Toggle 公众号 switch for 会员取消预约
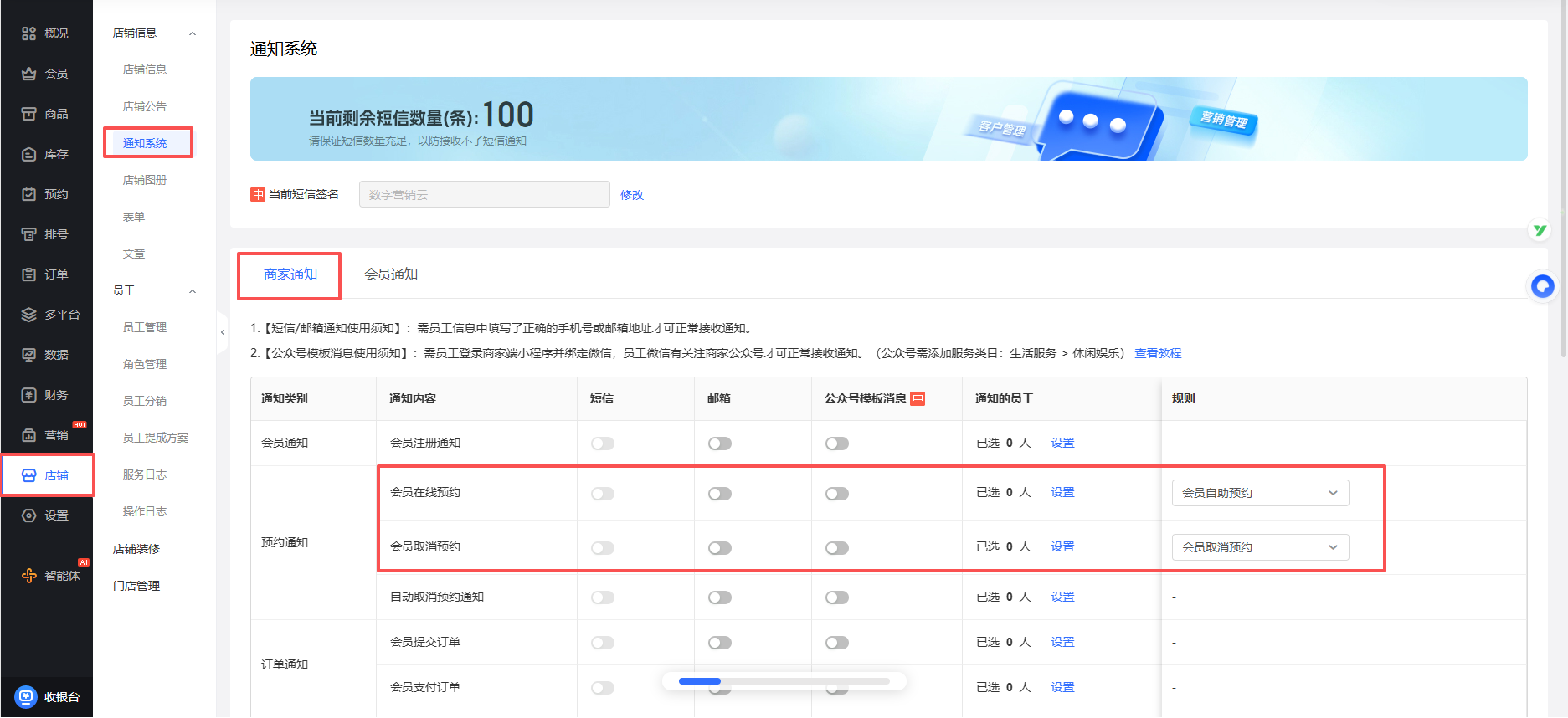Image resolution: width=1568 pixels, height=718 pixels. click(x=837, y=548)
